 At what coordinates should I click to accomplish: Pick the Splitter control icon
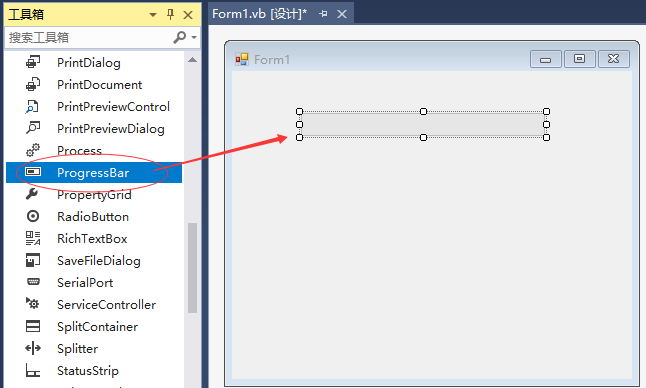[33, 348]
